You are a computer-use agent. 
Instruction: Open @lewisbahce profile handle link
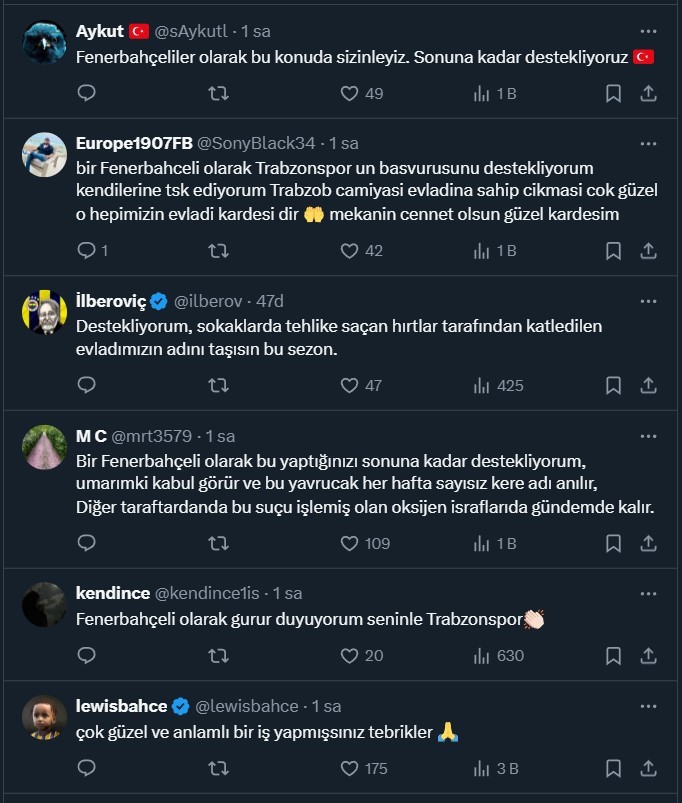245,706
